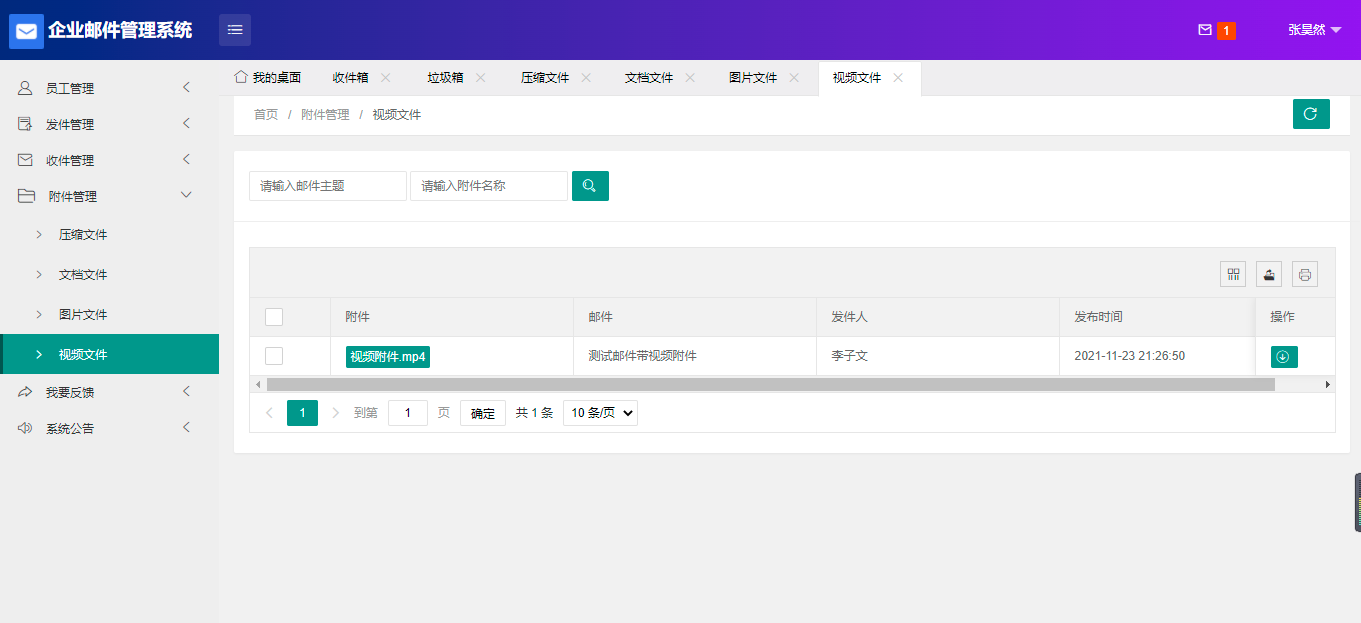
Task: Focus the 请输入附件名称 input field
Action: pyautogui.click(x=489, y=186)
